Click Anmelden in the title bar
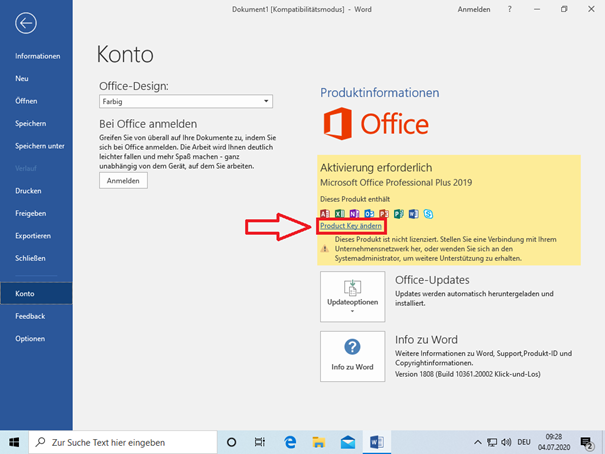This screenshot has width=605, height=454. (474, 9)
